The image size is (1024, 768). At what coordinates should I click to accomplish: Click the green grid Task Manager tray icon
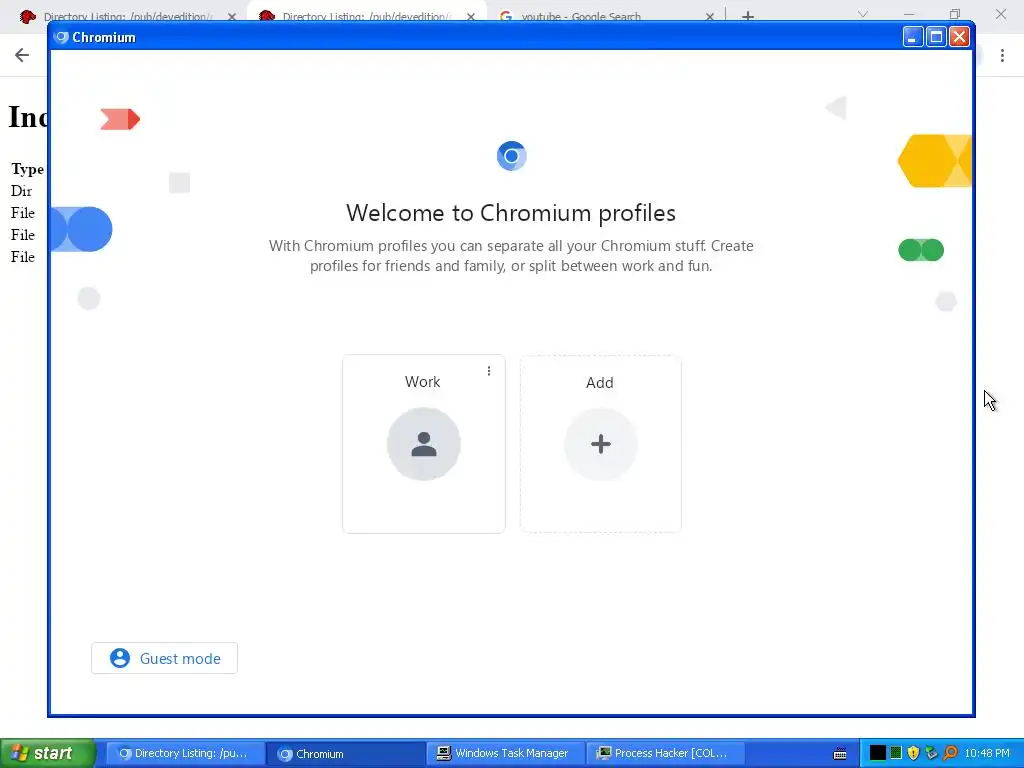896,753
